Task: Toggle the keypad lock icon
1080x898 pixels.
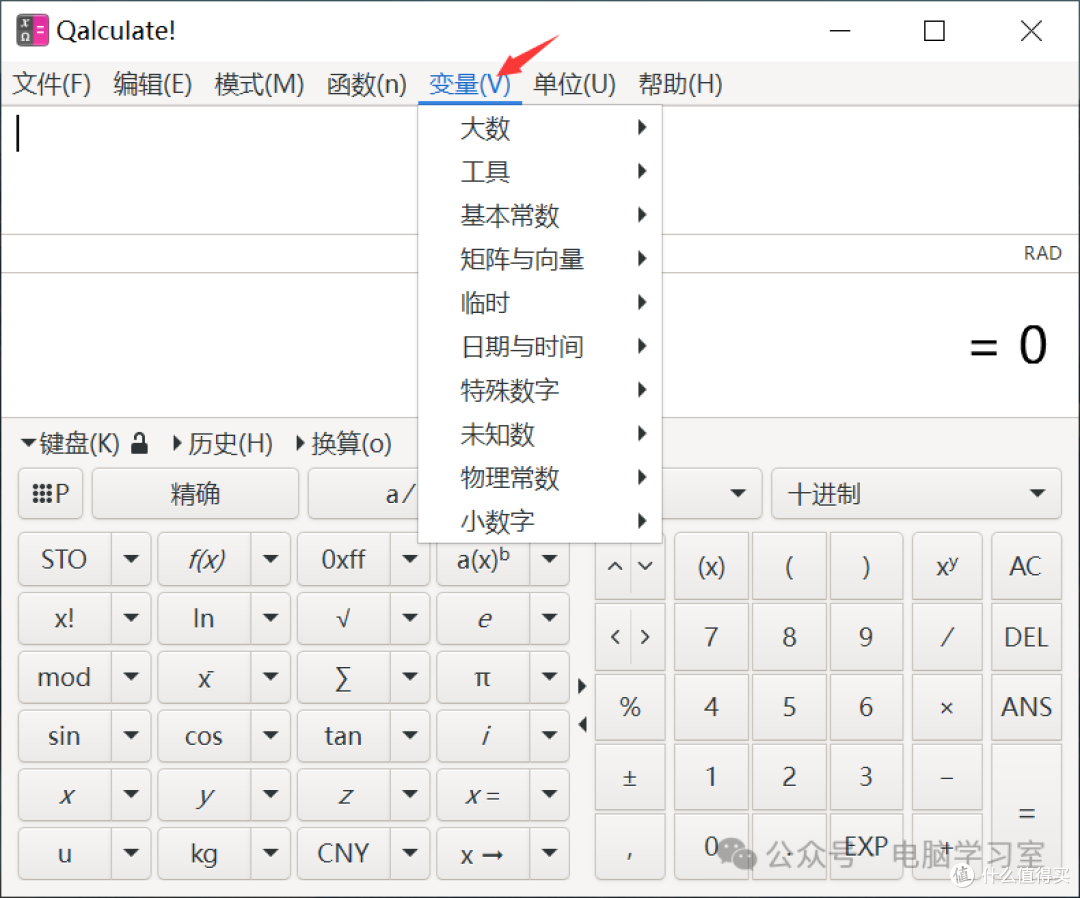Action: pos(139,443)
